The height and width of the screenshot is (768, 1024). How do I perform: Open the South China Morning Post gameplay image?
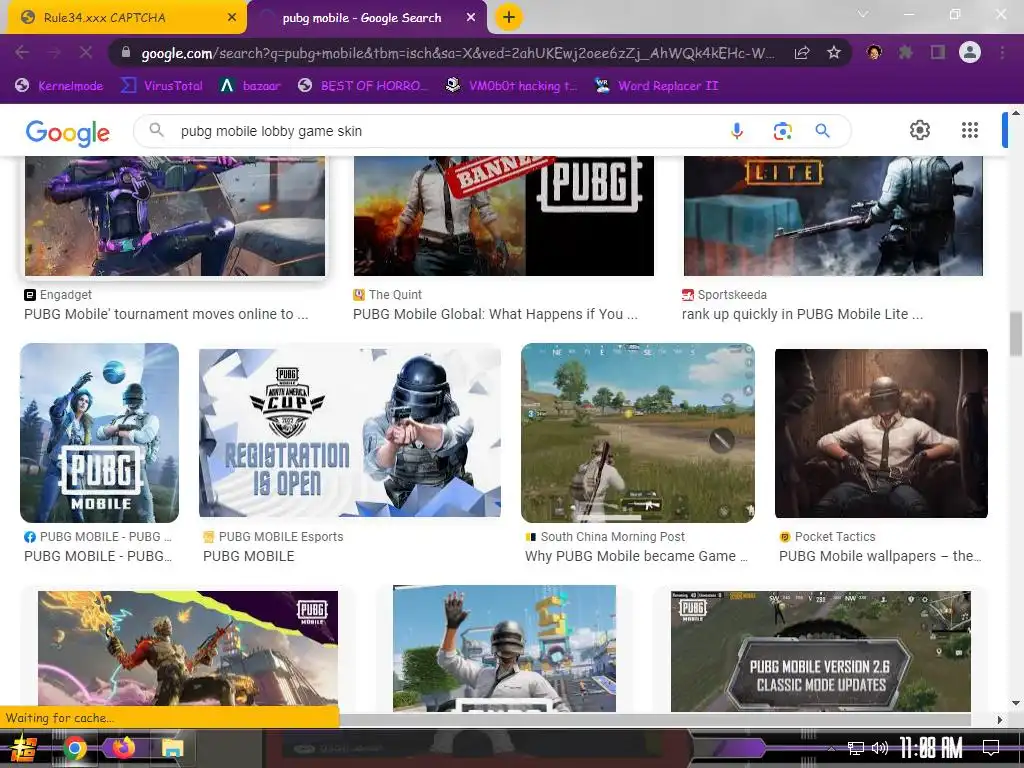pyautogui.click(x=638, y=432)
